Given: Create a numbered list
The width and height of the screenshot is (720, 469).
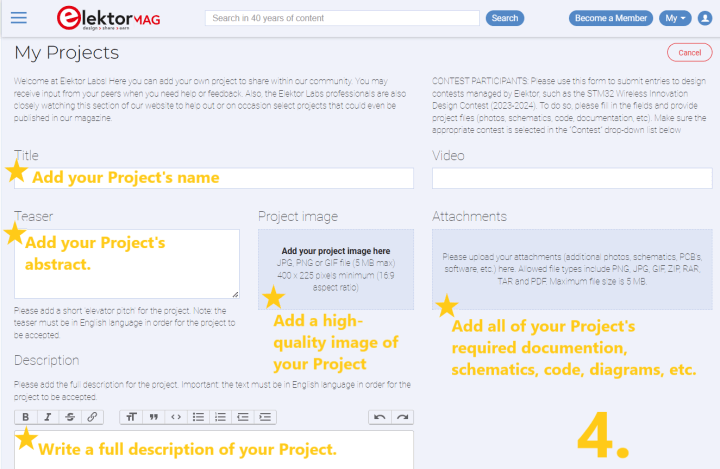Looking at the screenshot, I should tap(220, 417).
